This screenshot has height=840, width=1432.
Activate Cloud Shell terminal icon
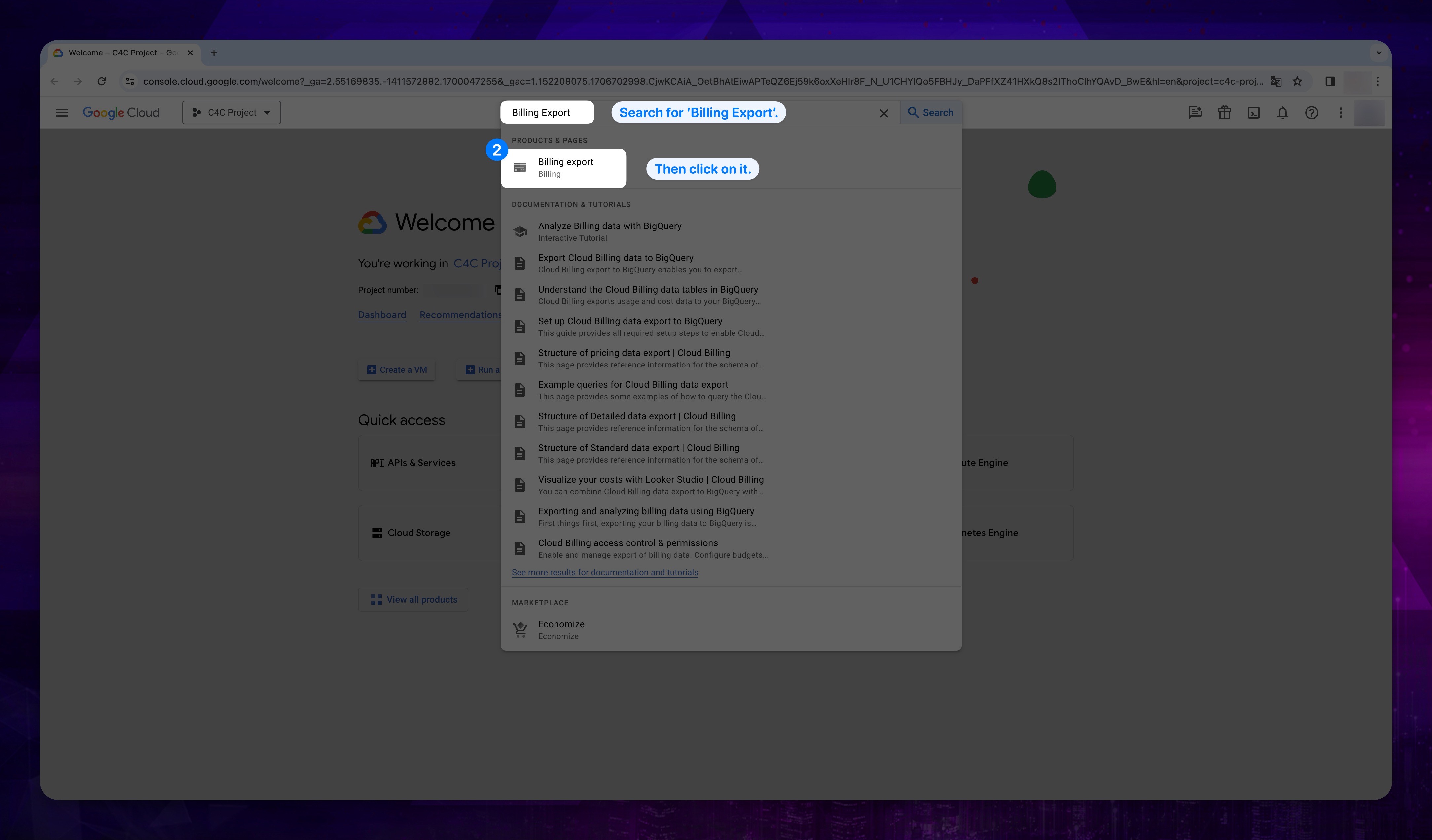point(1253,113)
